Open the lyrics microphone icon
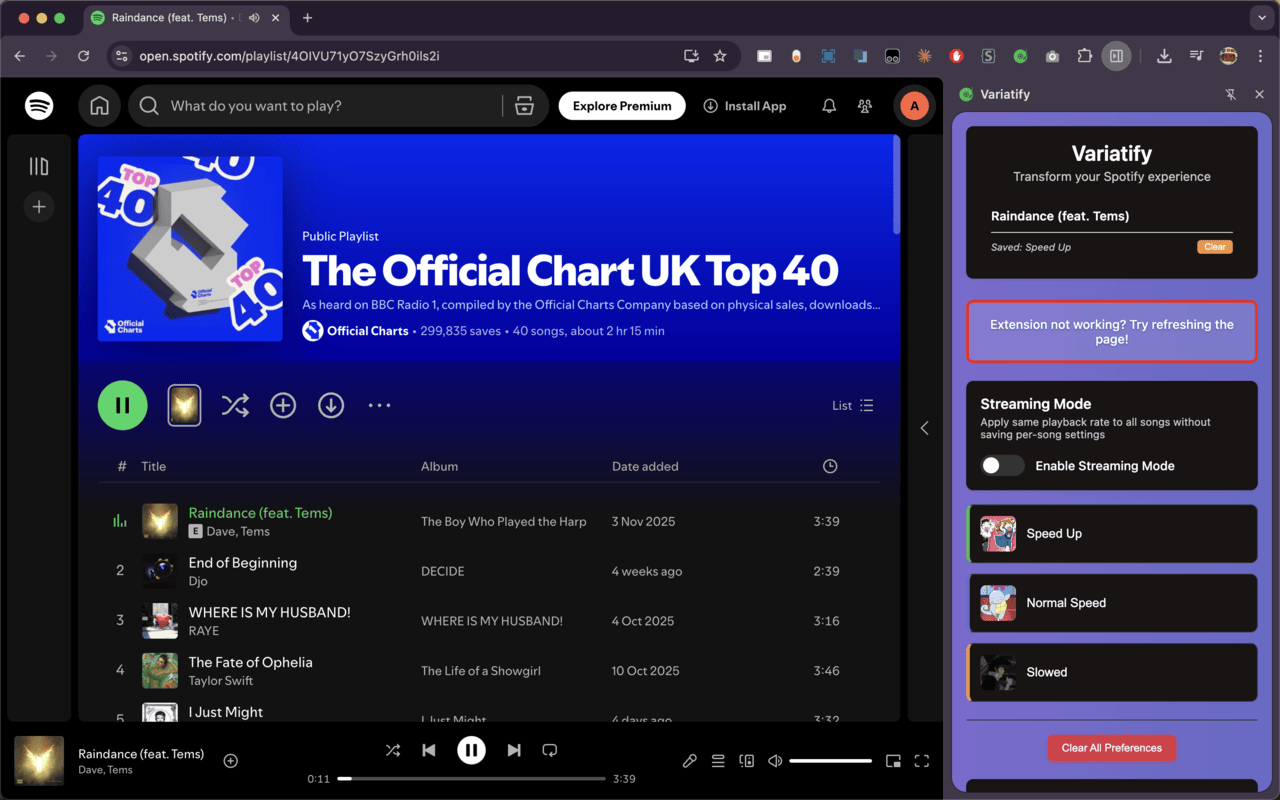1280x800 pixels. [689, 761]
